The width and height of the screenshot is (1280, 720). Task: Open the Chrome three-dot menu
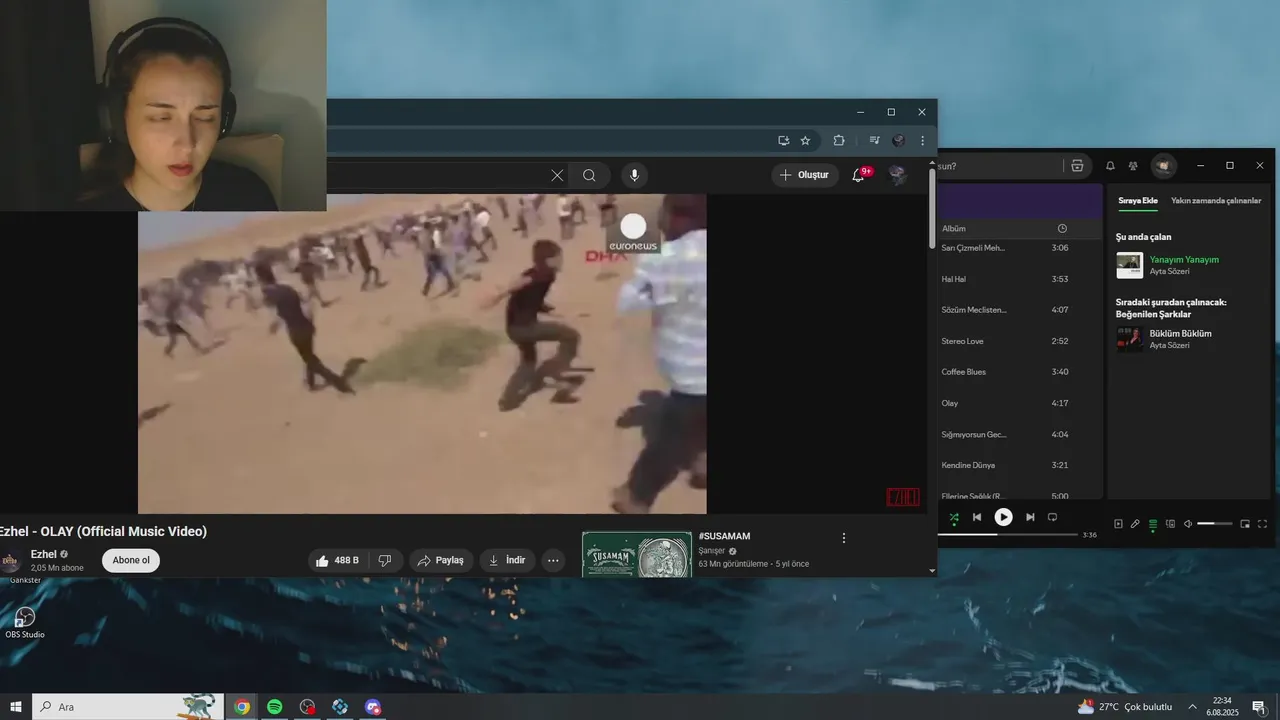(x=922, y=141)
